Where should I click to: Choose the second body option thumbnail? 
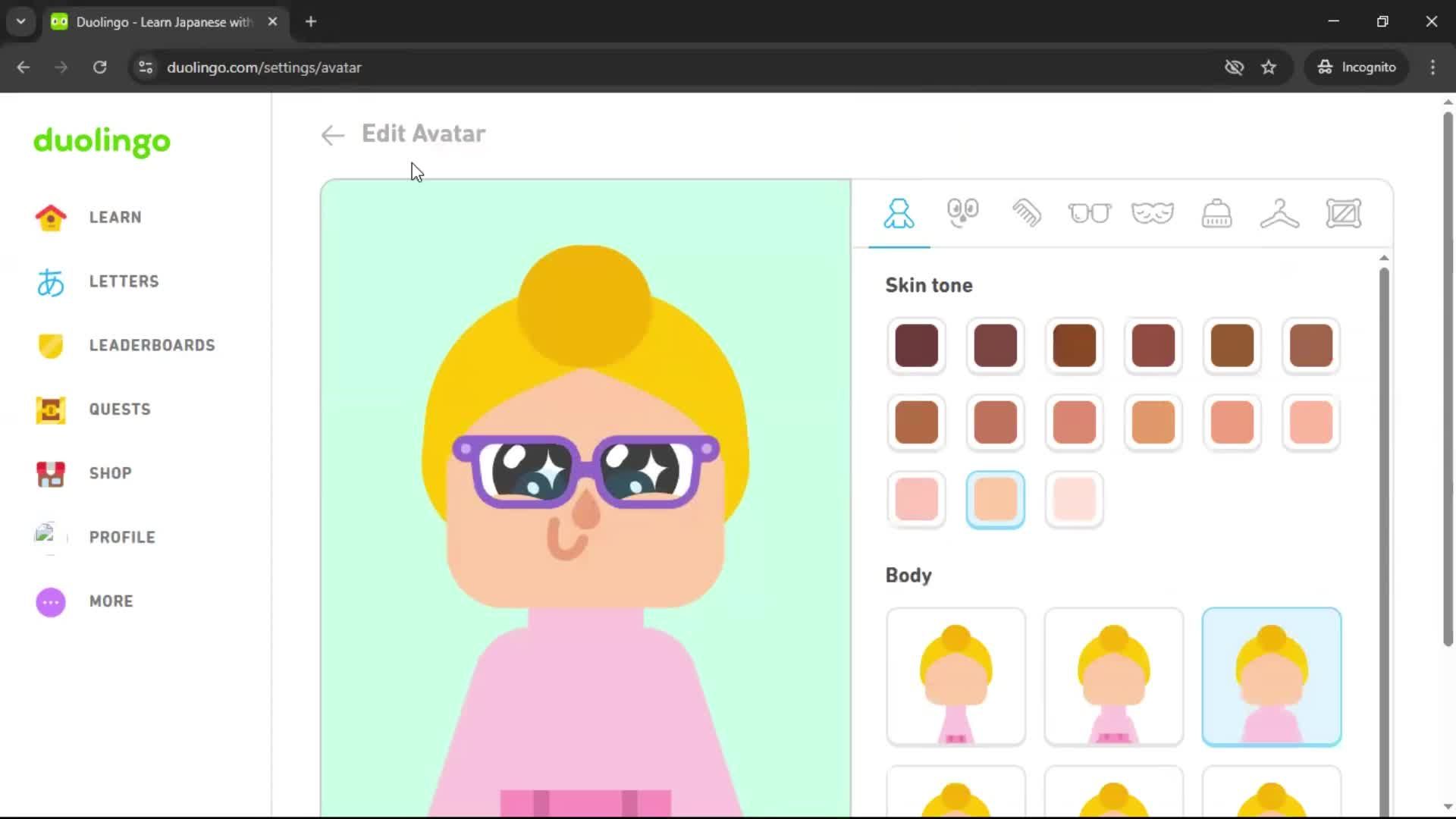pos(1113,676)
